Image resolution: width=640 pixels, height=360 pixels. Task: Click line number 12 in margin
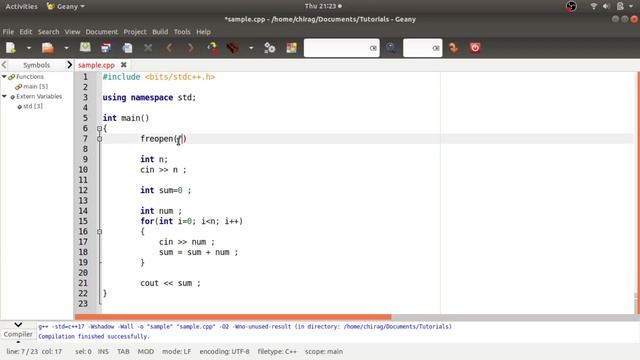(x=83, y=190)
